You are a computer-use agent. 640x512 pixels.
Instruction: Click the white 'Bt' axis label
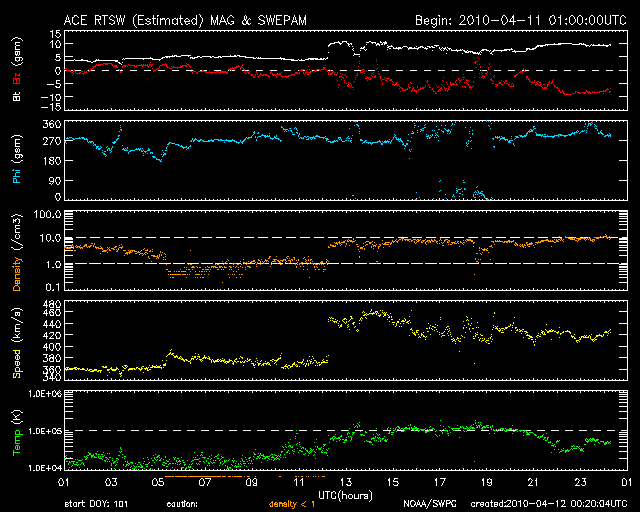pyautogui.click(x=16, y=96)
